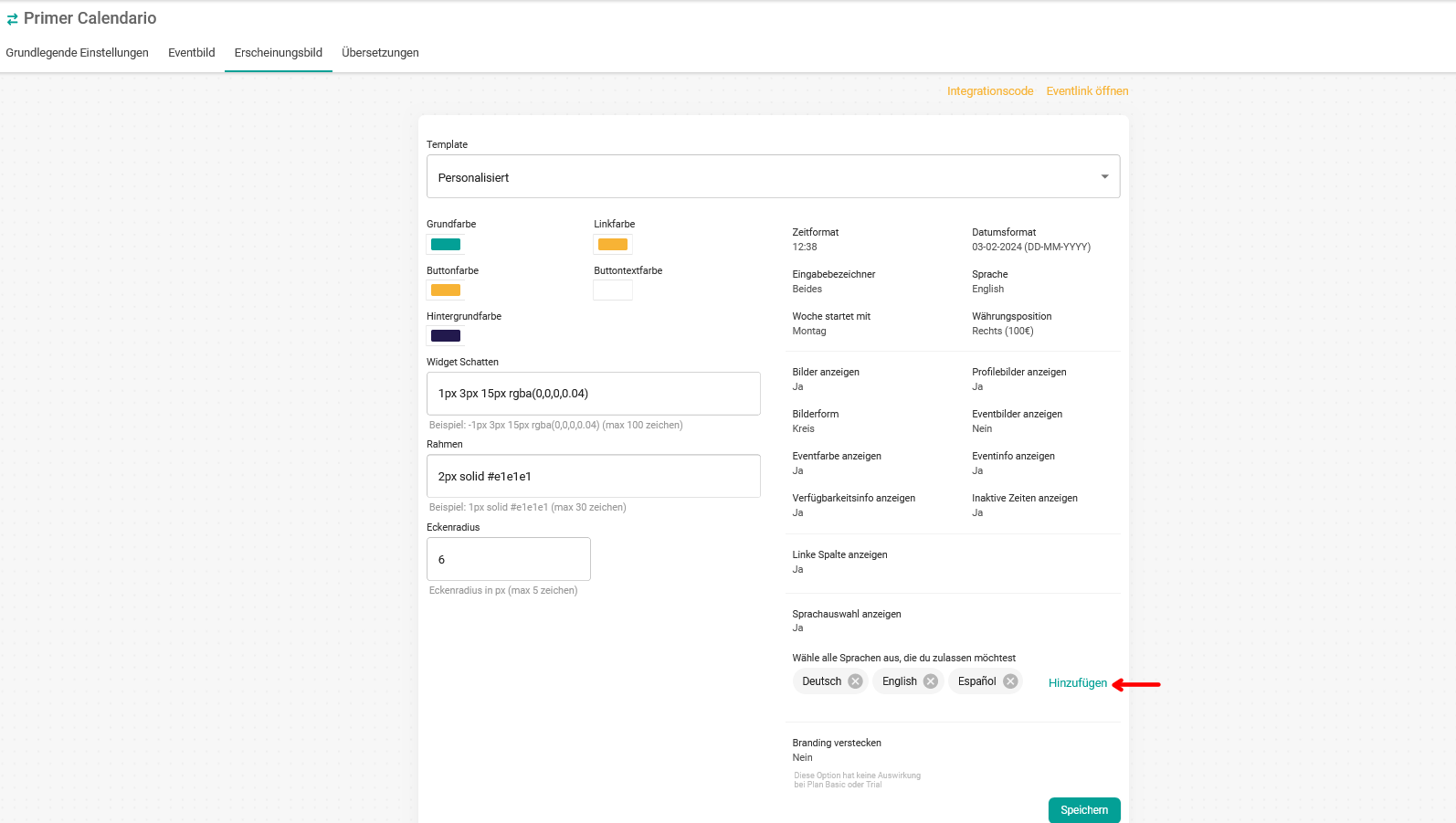
Task: Toggle Branding verstecken value Nein
Action: click(803, 758)
